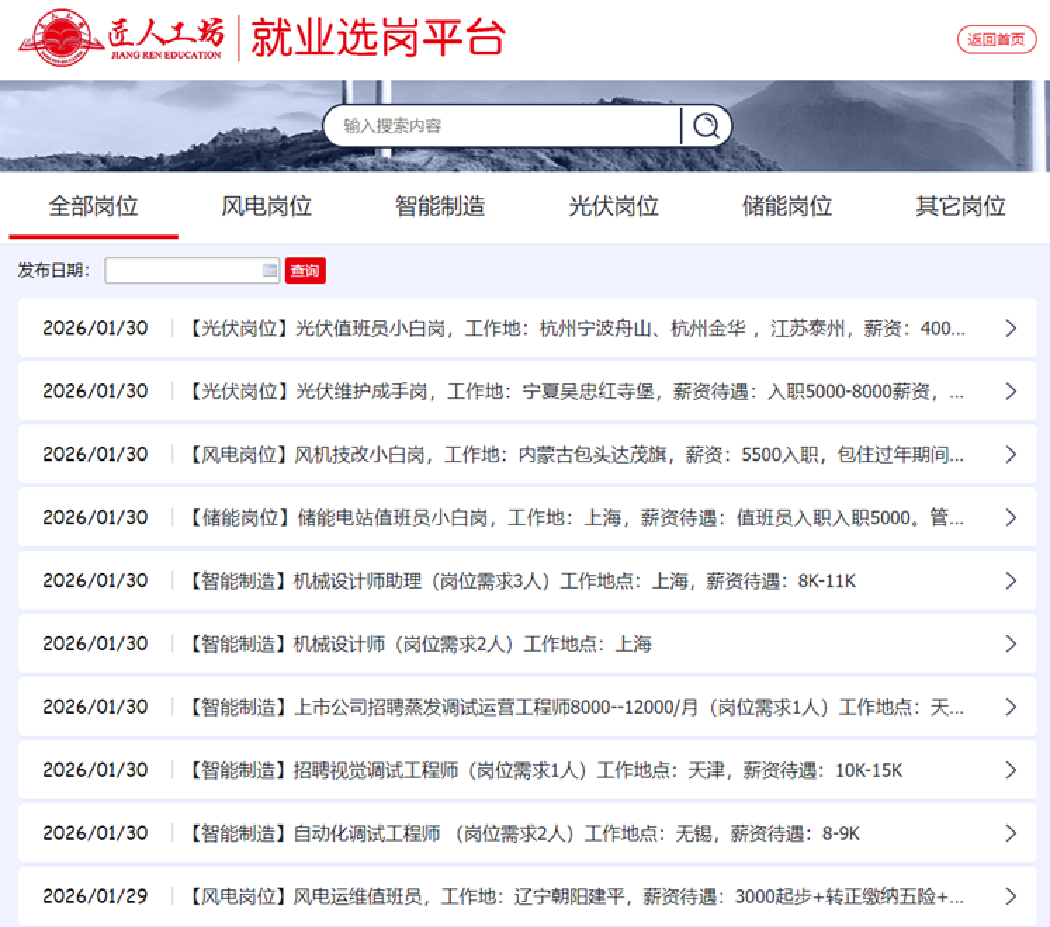Screen dimensions: 1050x927
Task: Click the magnifying glass search icon
Action: [706, 126]
